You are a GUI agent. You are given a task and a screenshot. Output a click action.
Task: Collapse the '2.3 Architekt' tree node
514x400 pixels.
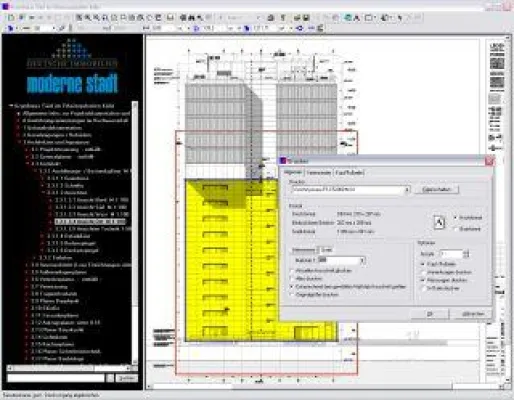(28, 164)
